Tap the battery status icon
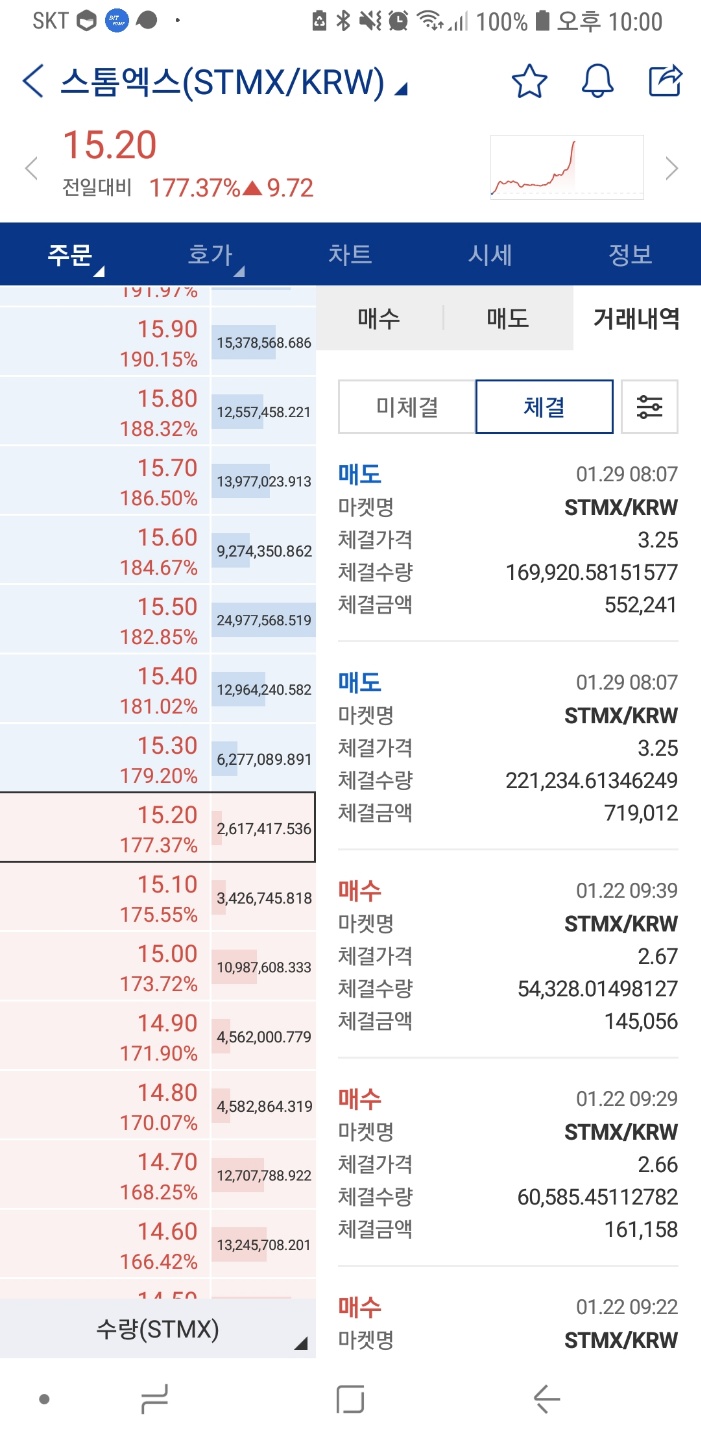Image resolution: width=701 pixels, height=1440 pixels. (542, 21)
